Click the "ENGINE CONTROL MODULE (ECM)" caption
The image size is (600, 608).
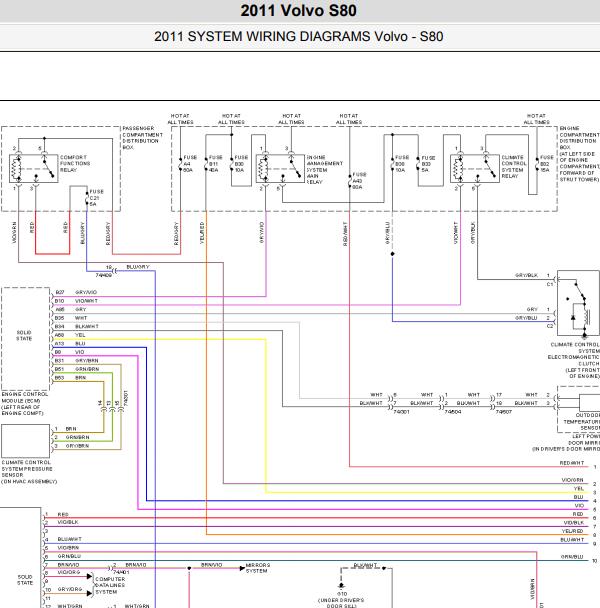click(x=25, y=404)
